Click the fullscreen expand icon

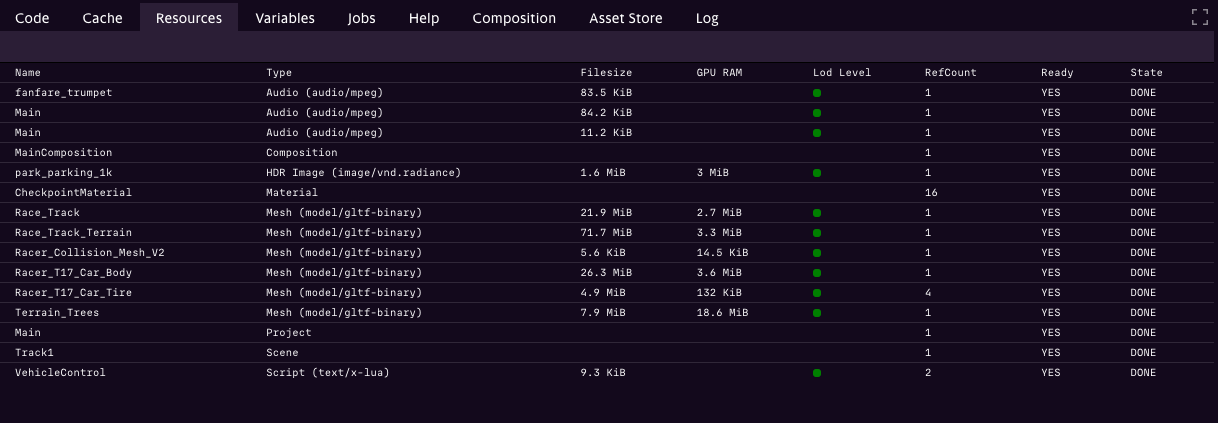[1200, 17]
